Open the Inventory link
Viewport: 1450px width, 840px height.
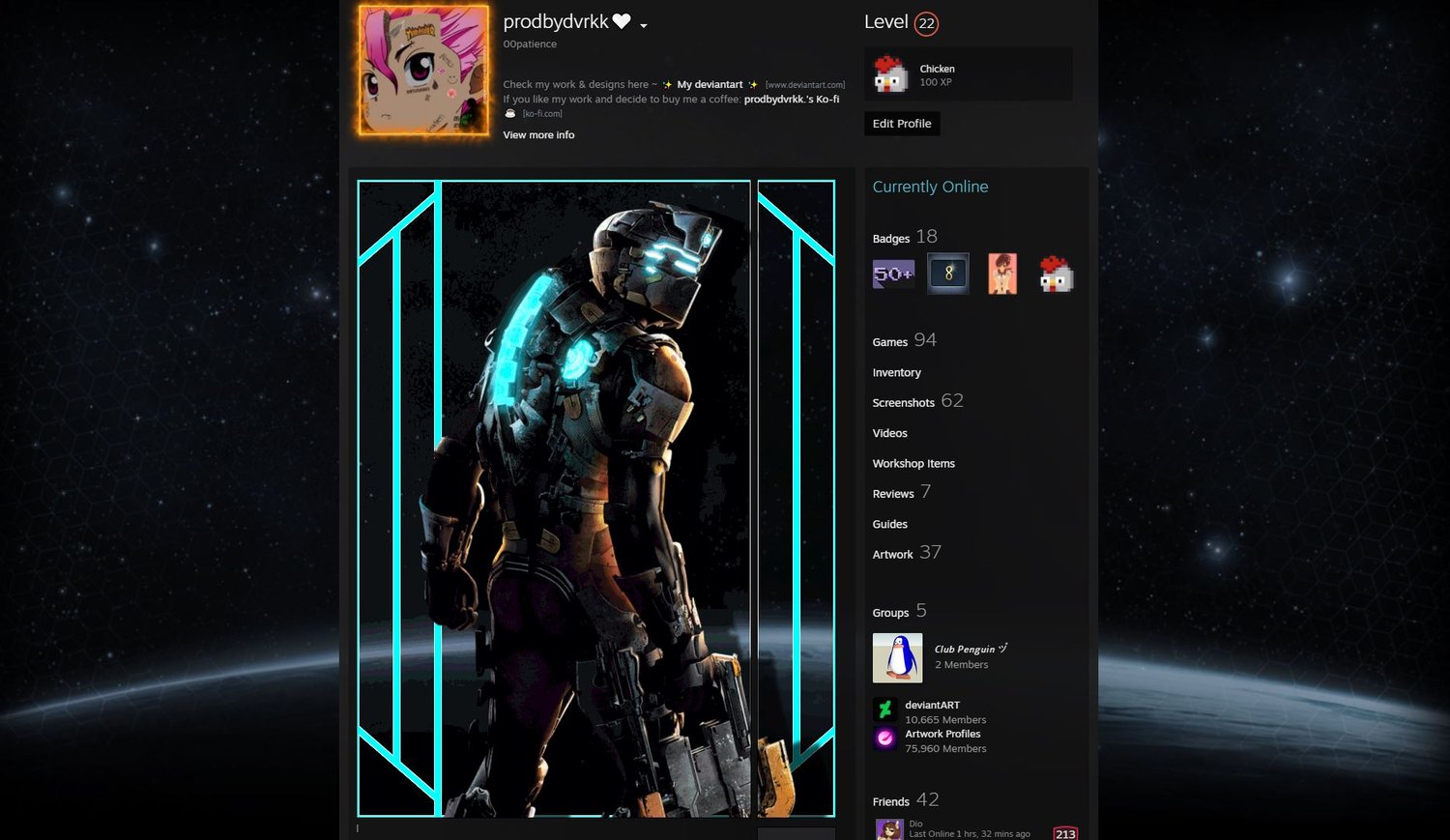point(896,372)
